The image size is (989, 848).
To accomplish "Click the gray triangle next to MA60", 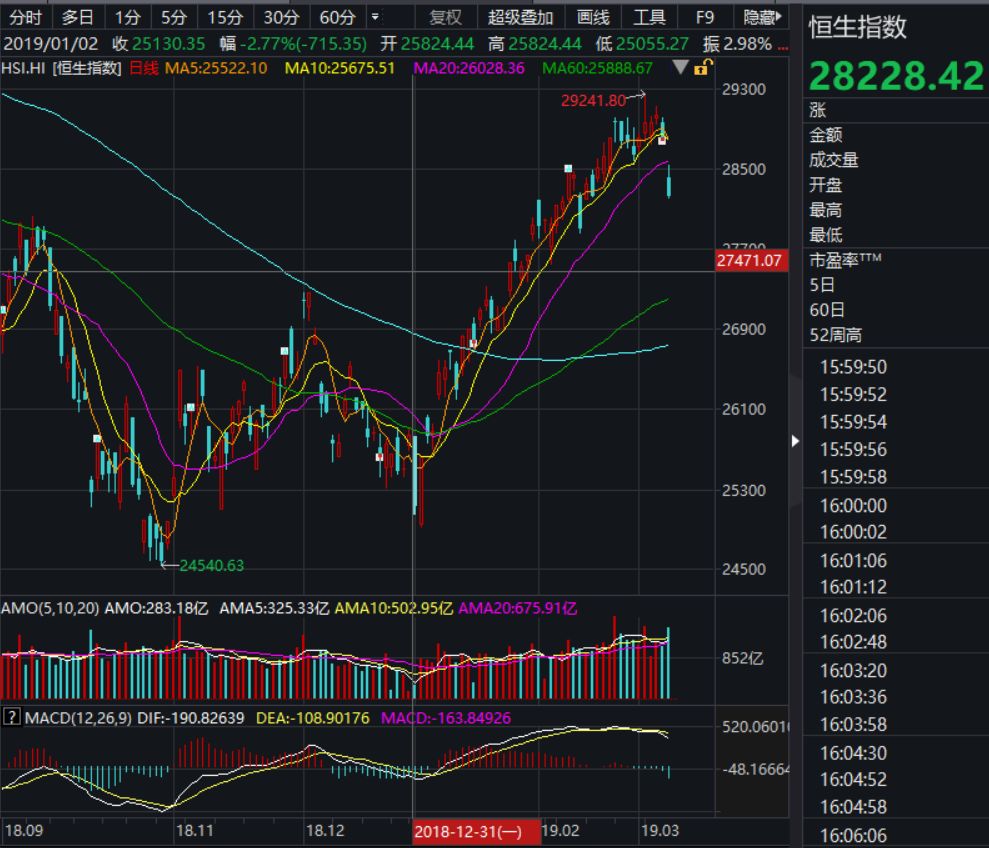I will pos(681,68).
